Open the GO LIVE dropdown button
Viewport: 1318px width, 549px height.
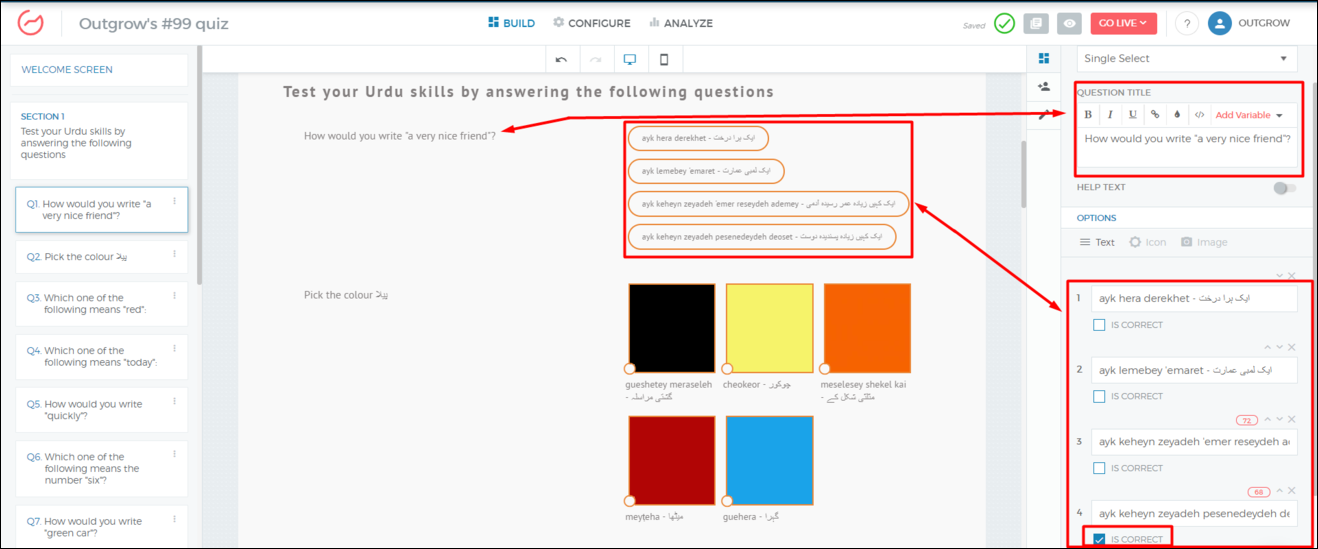tap(1123, 24)
